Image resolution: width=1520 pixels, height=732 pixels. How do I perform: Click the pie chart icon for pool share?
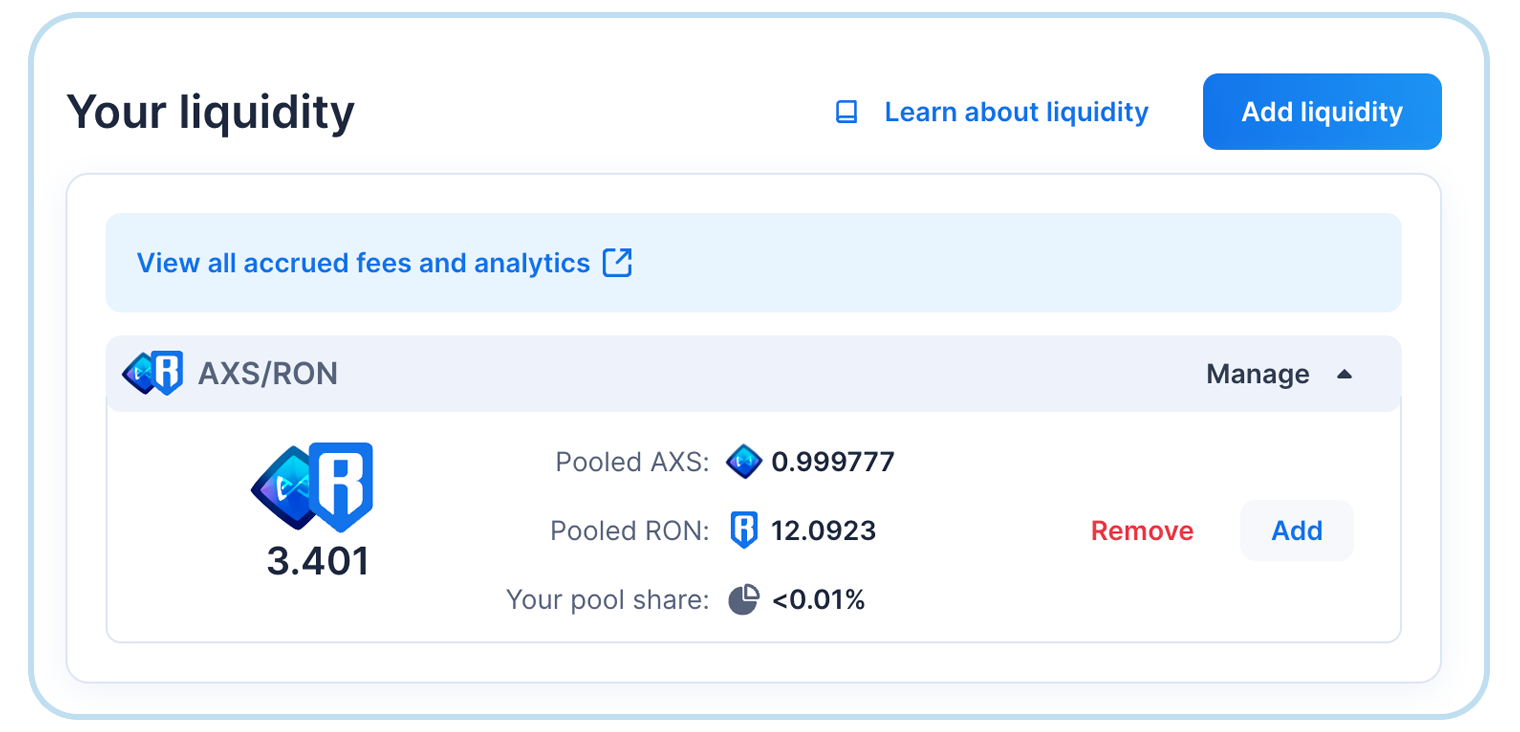point(743,600)
